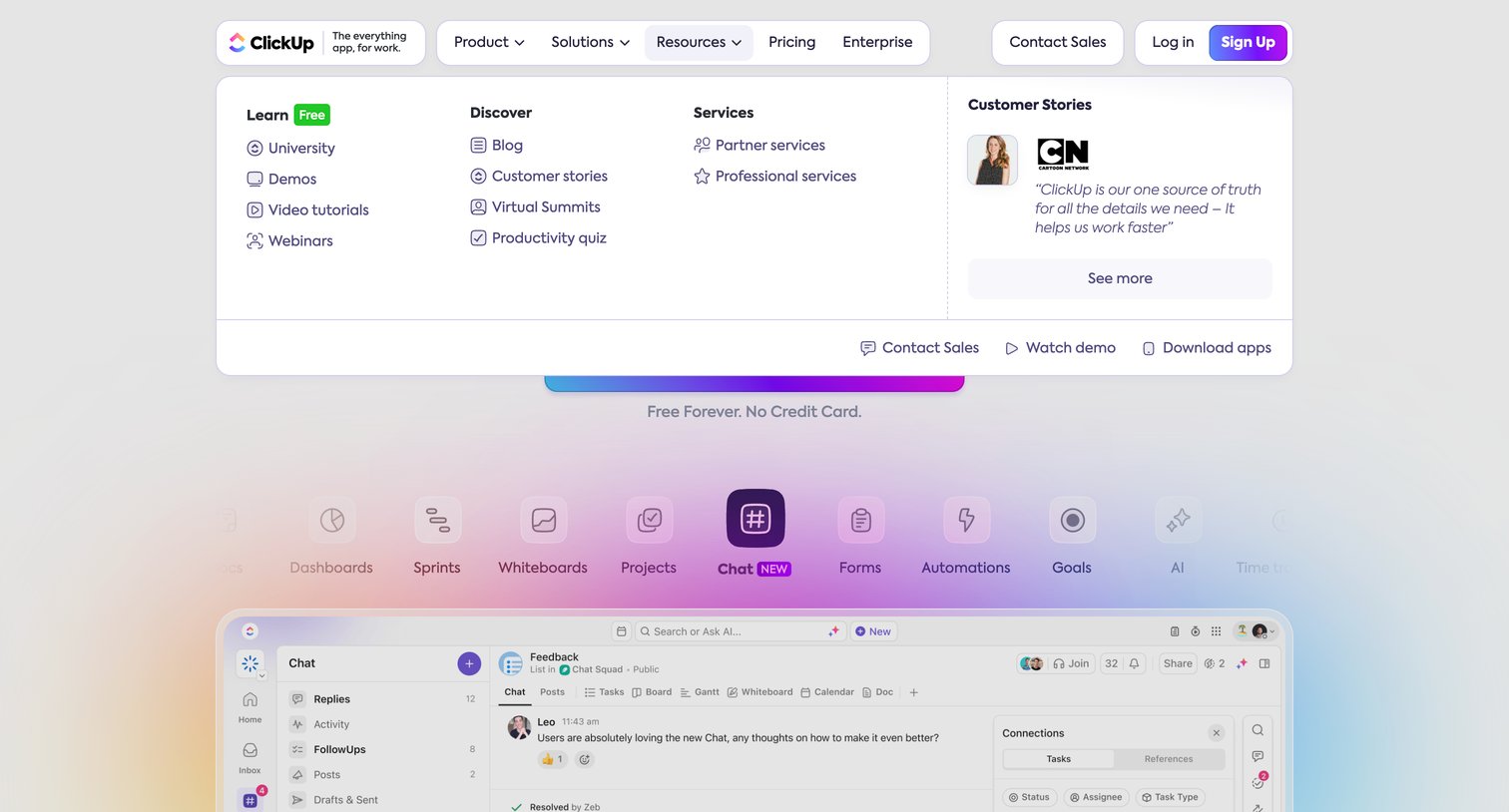The width and height of the screenshot is (1509, 812).
Task: Open the University link
Action: click(290, 148)
